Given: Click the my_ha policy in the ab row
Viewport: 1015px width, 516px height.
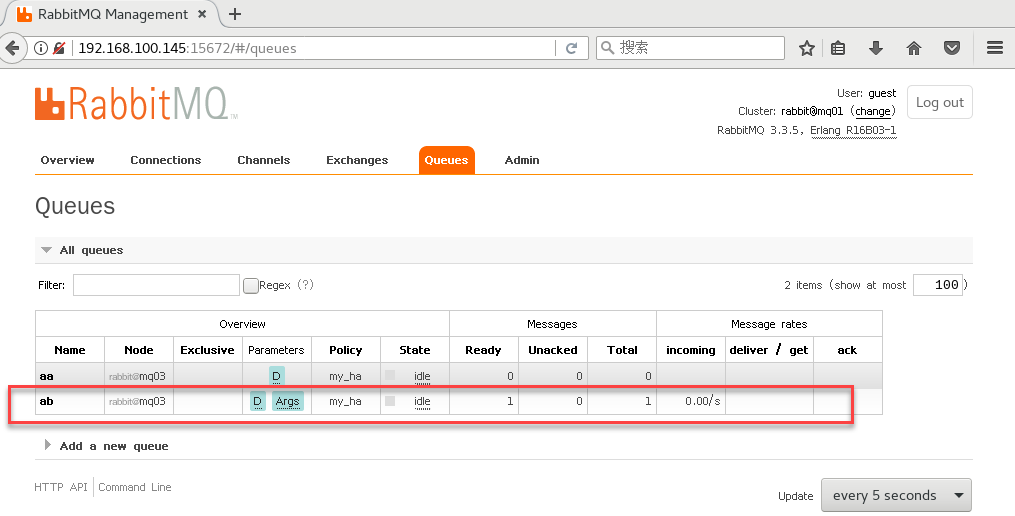Looking at the screenshot, I should 345,401.
